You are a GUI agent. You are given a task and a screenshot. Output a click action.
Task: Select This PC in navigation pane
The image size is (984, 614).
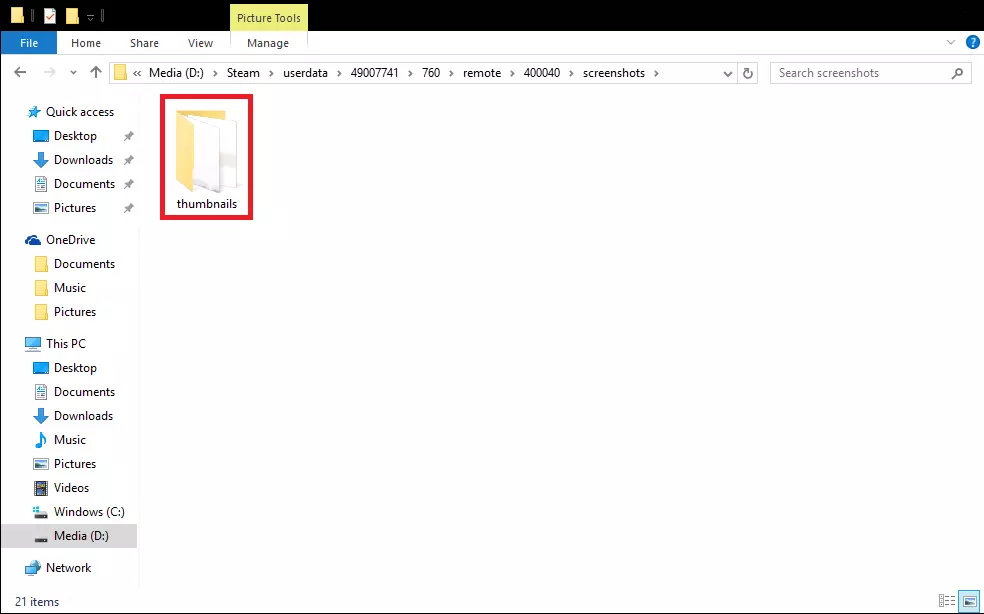[65, 343]
